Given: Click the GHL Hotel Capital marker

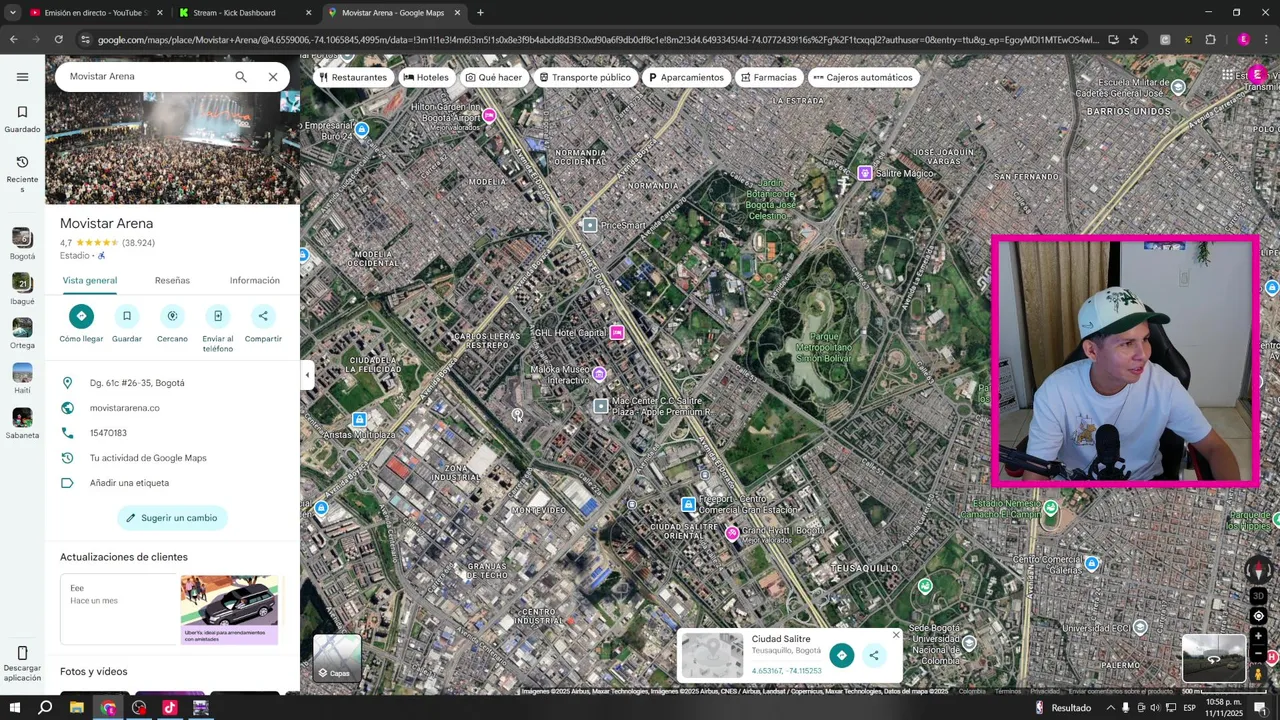Looking at the screenshot, I should pos(617,332).
